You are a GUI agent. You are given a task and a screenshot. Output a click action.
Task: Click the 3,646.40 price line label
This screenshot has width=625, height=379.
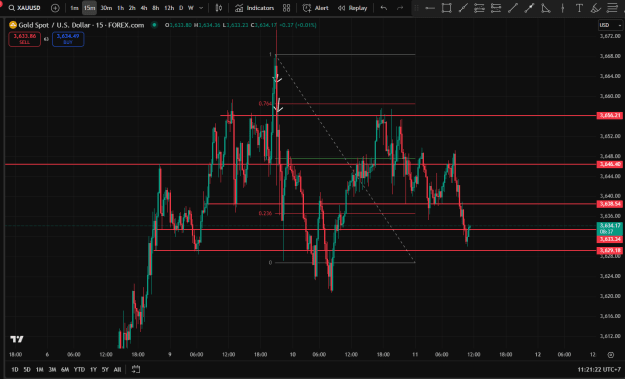coord(609,164)
